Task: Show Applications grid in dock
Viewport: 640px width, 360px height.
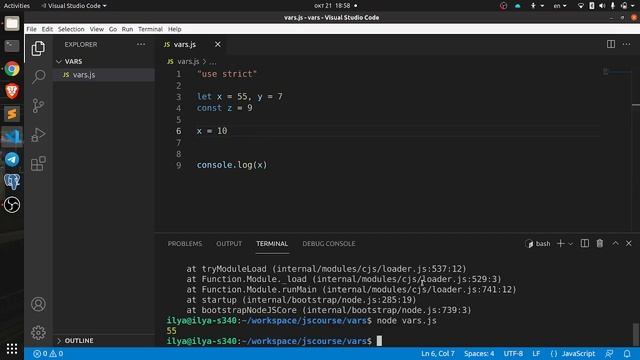Action: [x=12, y=349]
